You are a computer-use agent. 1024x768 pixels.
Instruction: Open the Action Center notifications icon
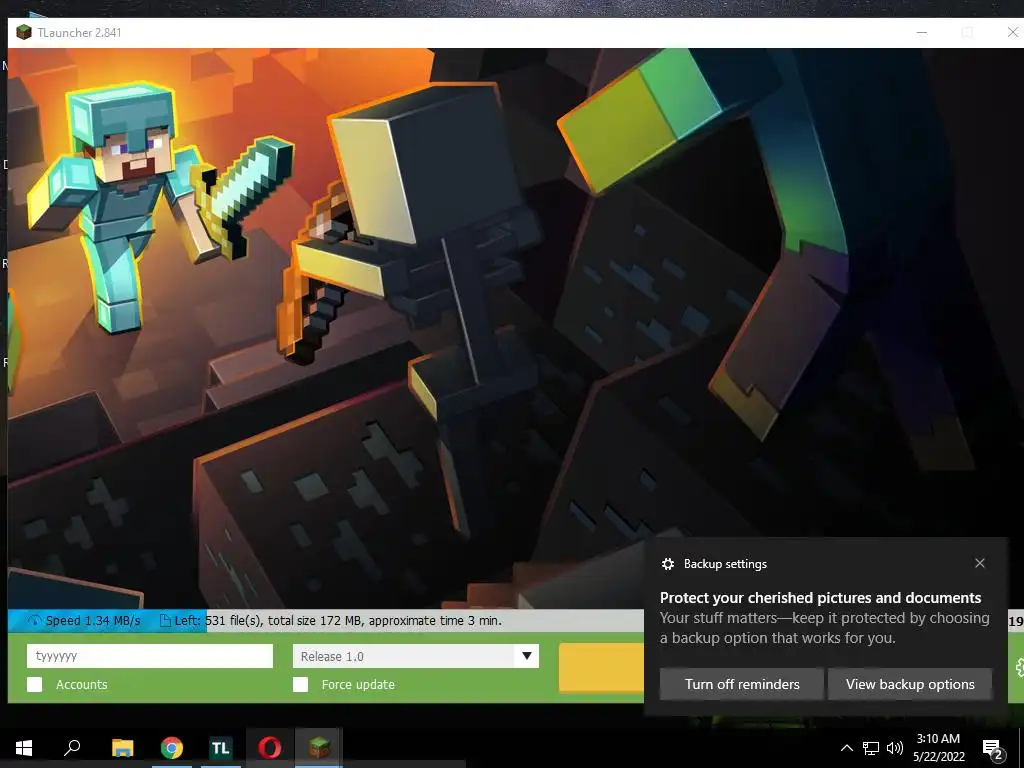[993, 749]
